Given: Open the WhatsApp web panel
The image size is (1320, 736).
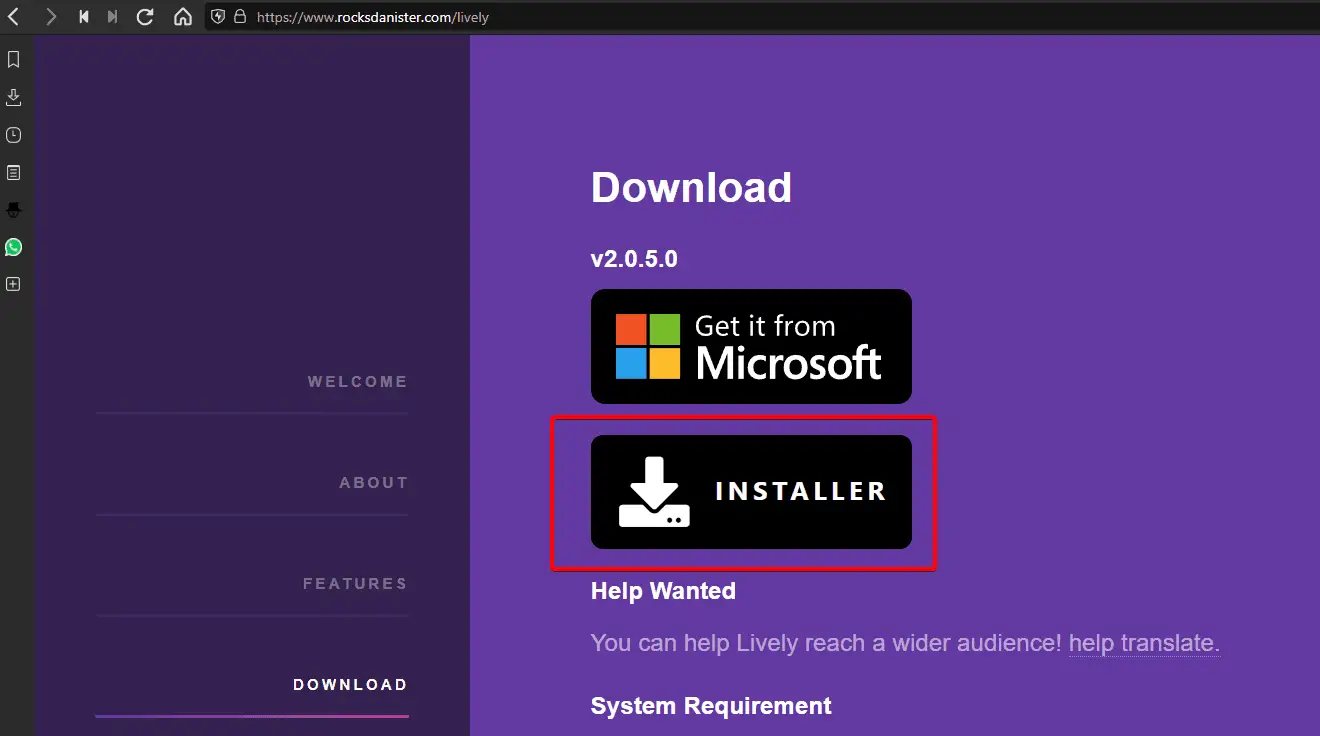Looking at the screenshot, I should coord(13,247).
